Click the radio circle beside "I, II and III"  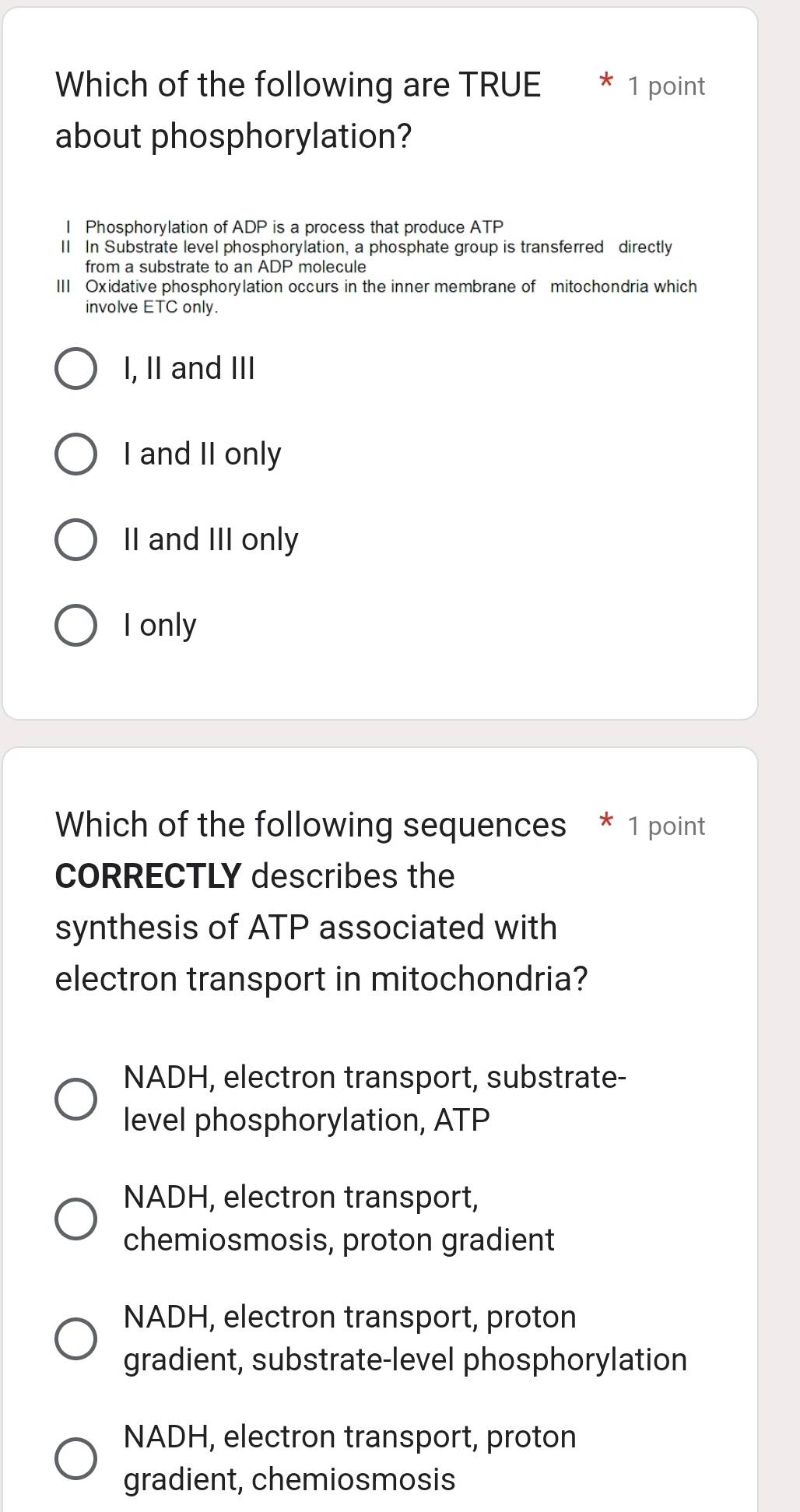tap(75, 367)
